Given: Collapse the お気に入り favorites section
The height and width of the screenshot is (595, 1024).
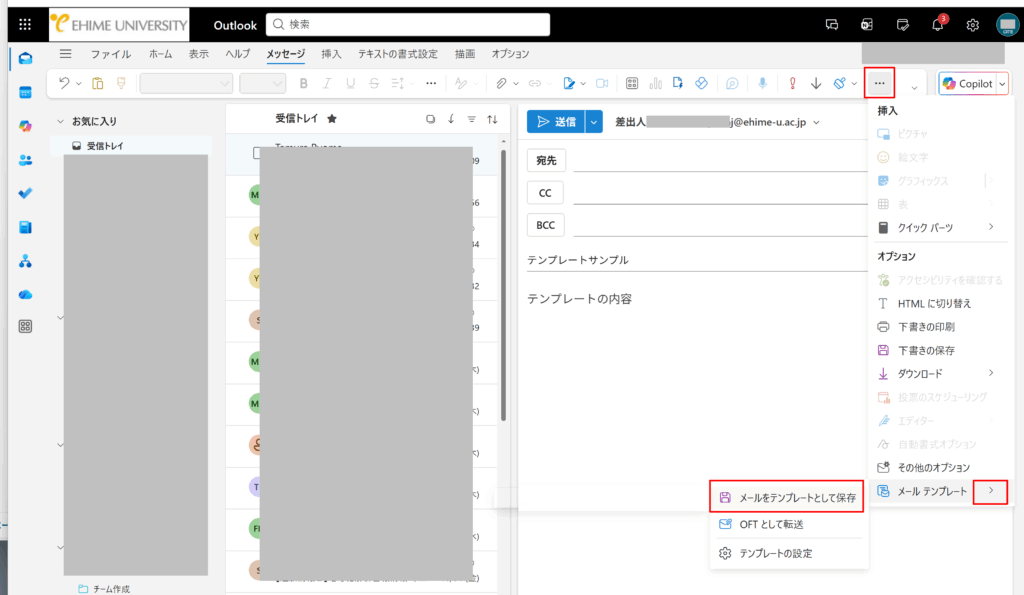Looking at the screenshot, I should [61, 122].
